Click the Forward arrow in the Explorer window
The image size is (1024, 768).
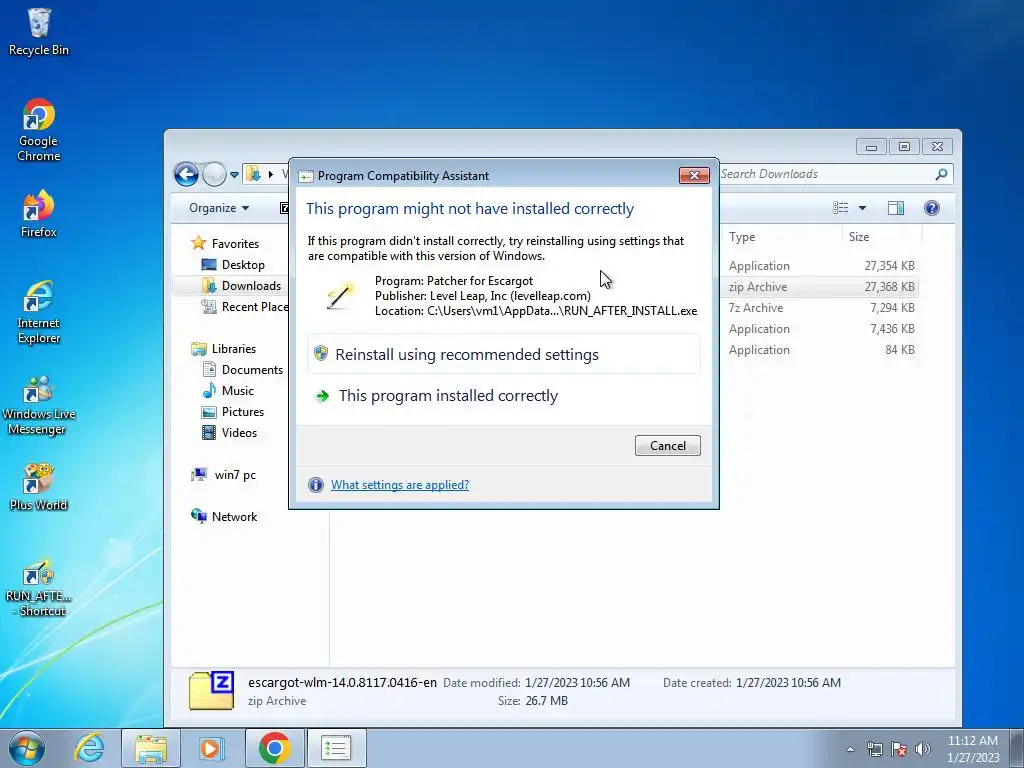(214, 174)
